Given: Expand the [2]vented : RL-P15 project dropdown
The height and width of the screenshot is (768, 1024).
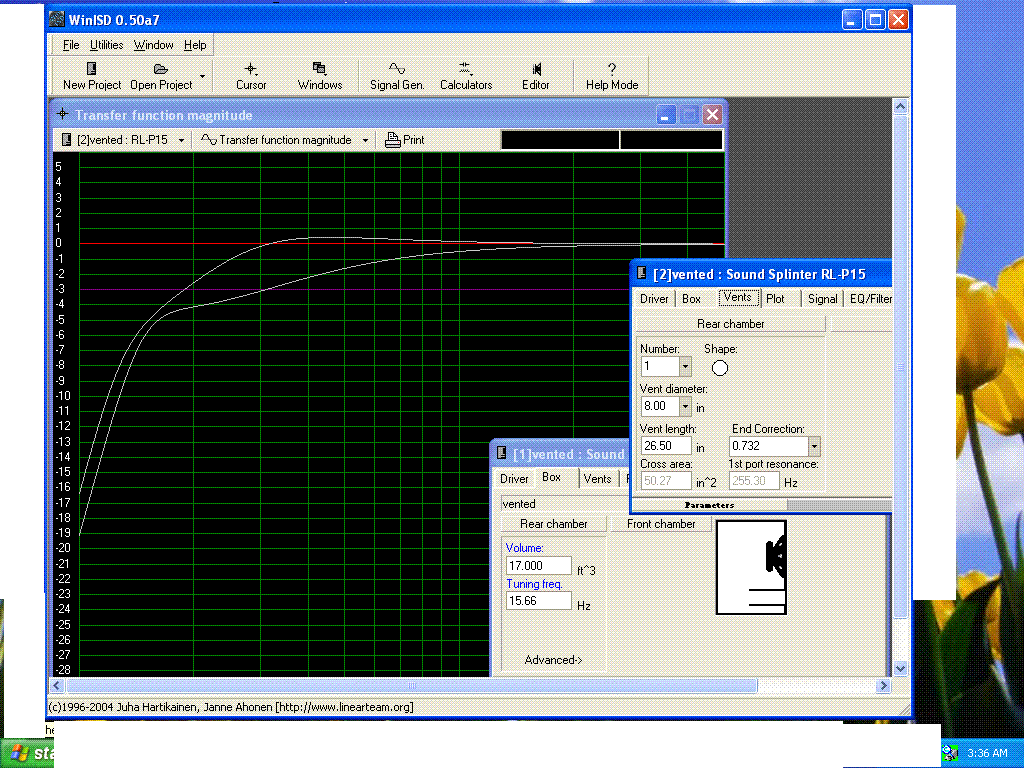Looking at the screenshot, I should click(x=182, y=140).
